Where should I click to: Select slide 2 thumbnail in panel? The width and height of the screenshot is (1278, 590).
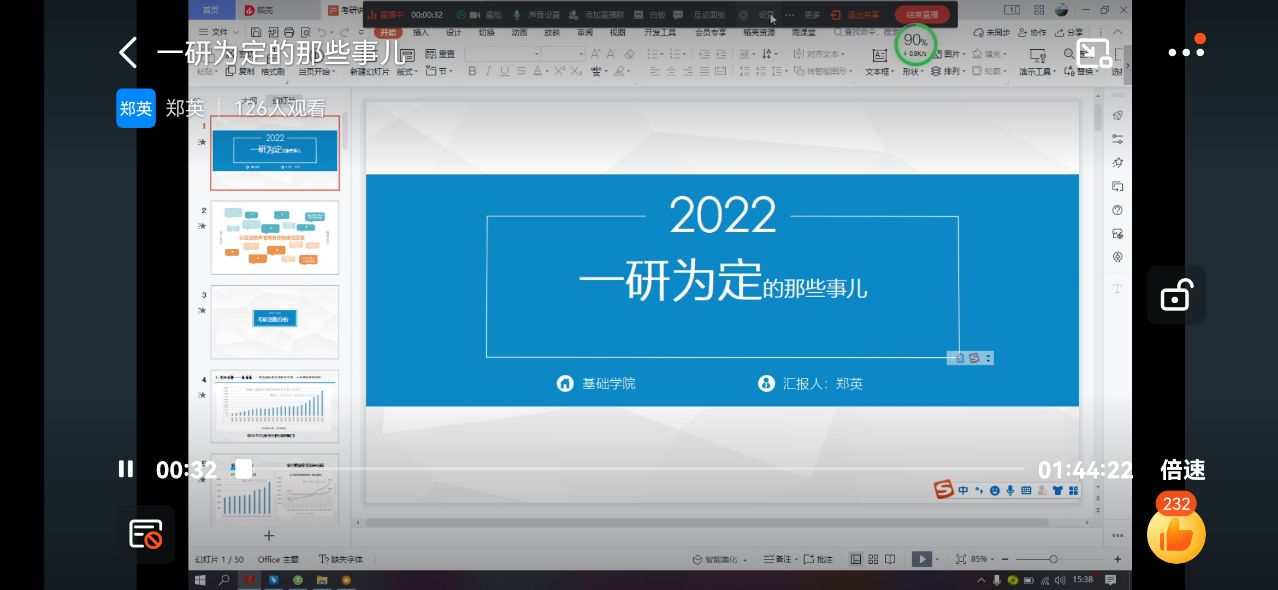[275, 238]
